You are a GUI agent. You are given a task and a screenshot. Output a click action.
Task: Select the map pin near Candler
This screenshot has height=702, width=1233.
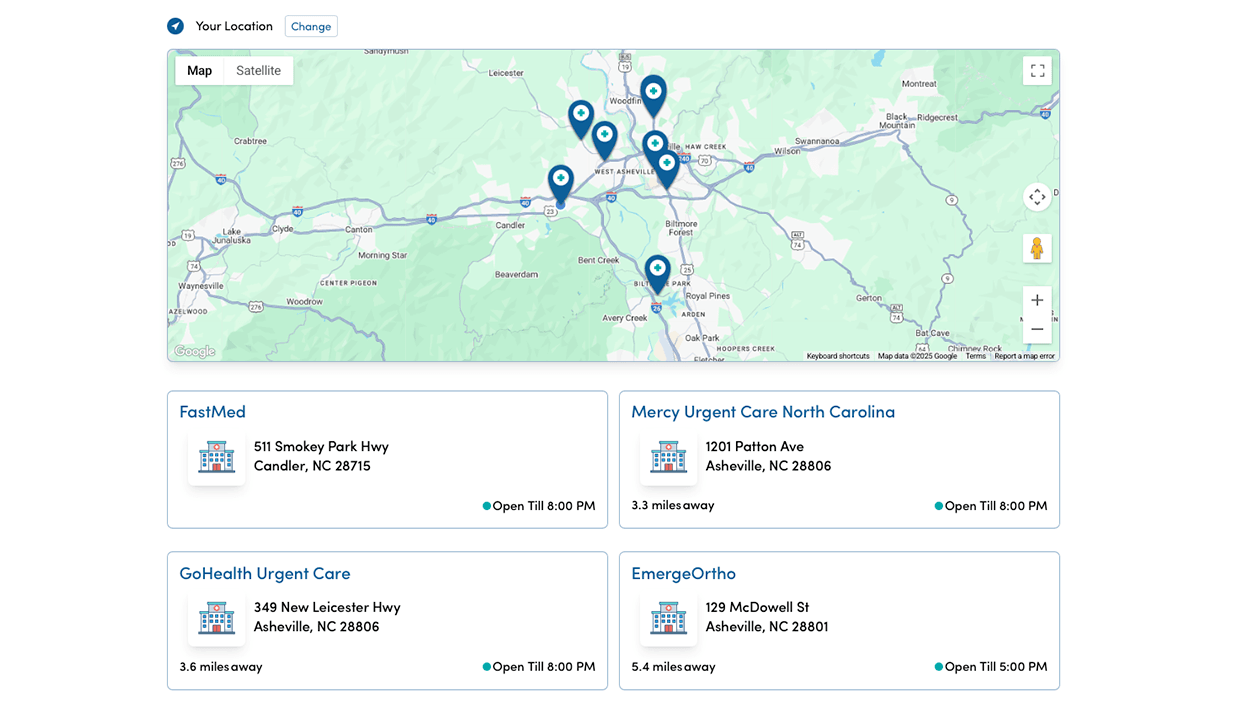click(561, 181)
